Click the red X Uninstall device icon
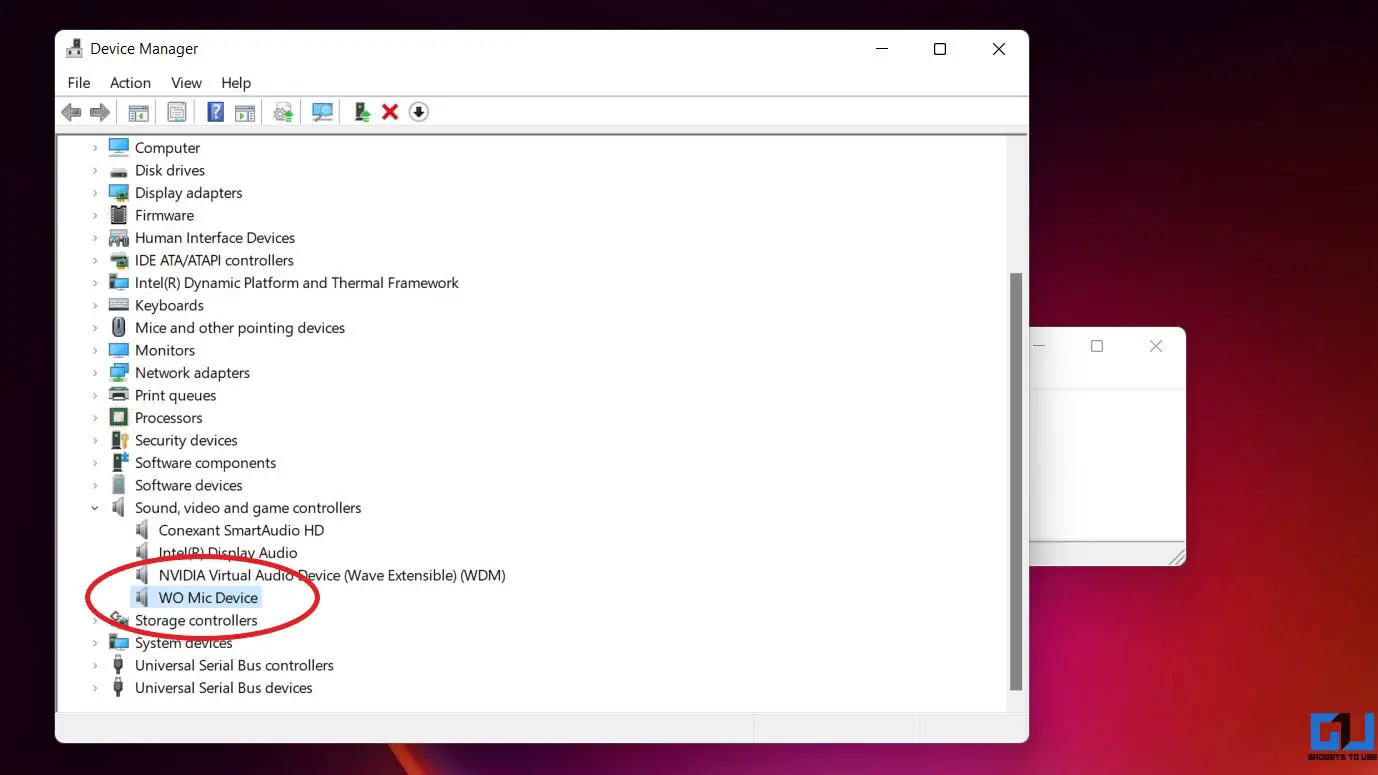The width and height of the screenshot is (1378, 775). tap(390, 112)
